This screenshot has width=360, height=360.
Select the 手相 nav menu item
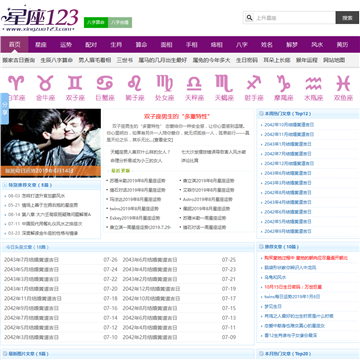coord(192,45)
